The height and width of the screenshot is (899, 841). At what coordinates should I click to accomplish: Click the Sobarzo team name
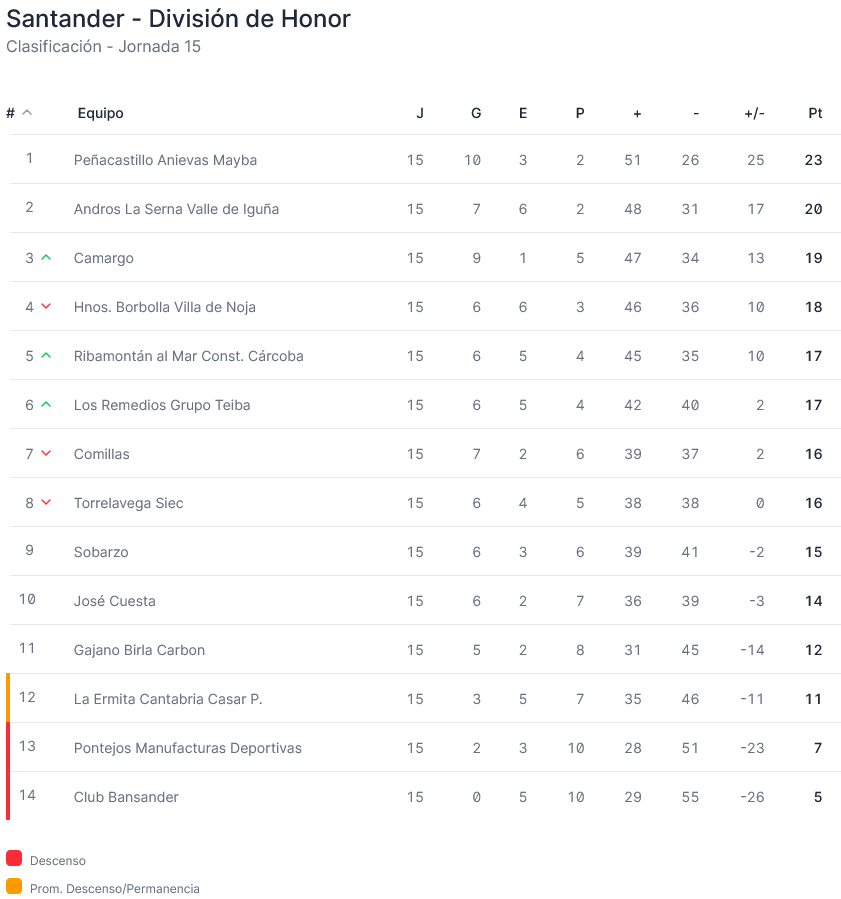coord(101,552)
